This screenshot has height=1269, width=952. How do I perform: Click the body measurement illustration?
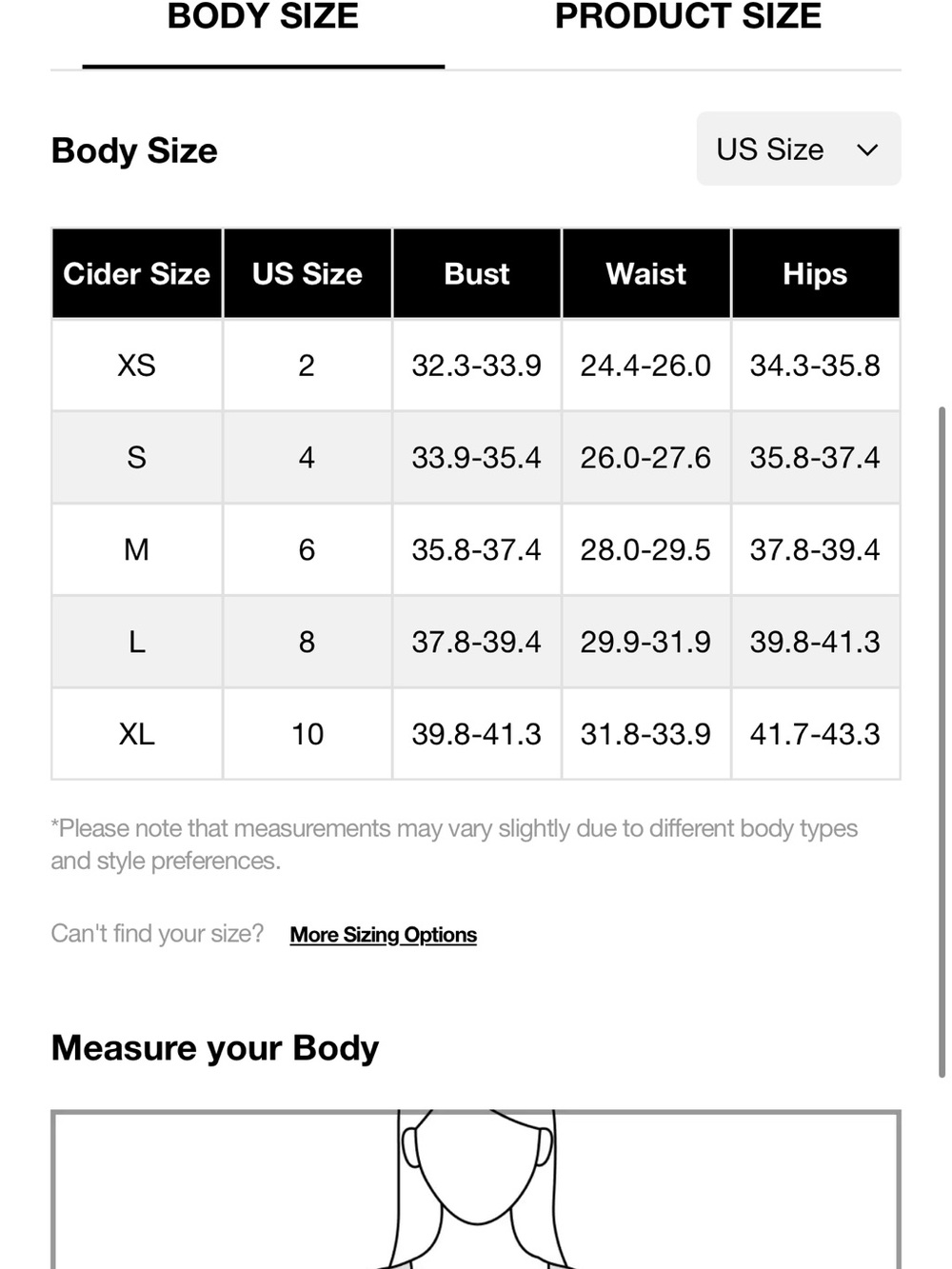coord(476,1190)
